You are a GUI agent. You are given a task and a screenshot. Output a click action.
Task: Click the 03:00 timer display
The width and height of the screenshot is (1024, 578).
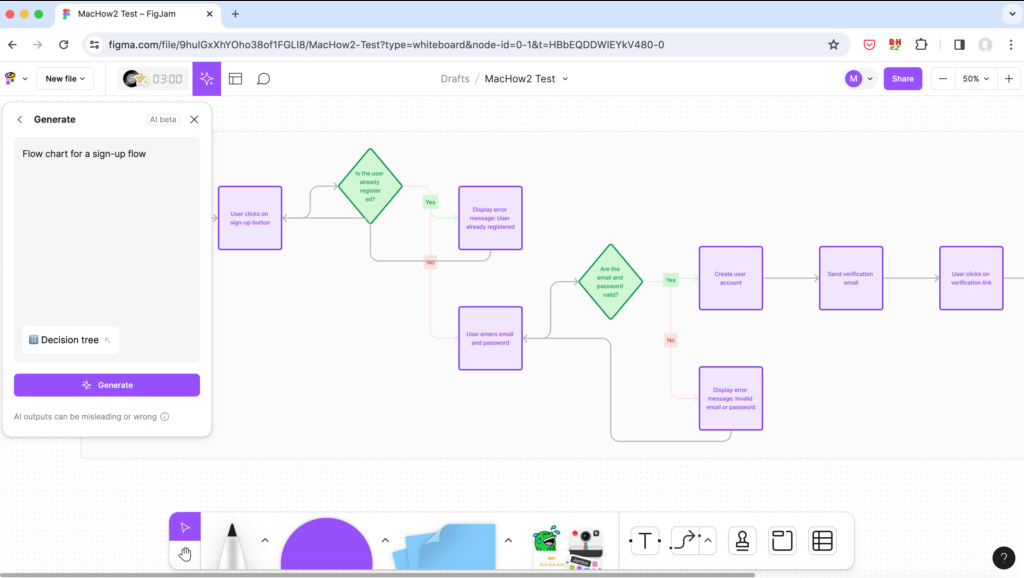[x=167, y=78]
